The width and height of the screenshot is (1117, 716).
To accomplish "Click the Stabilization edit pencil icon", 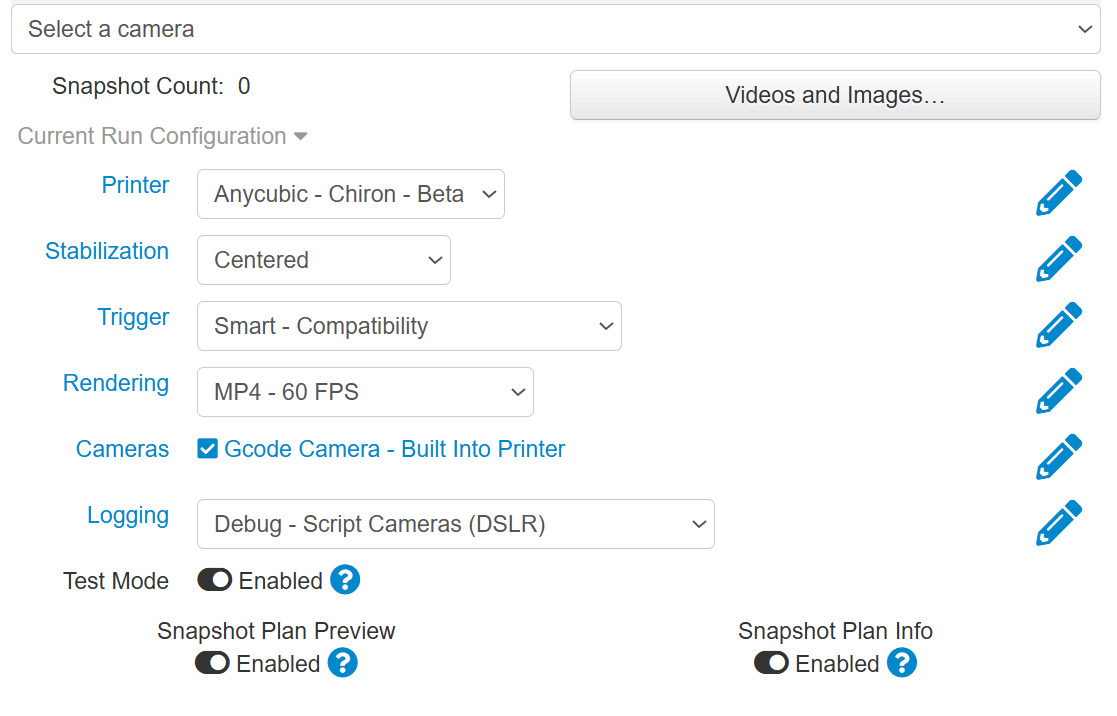I will [1059, 259].
